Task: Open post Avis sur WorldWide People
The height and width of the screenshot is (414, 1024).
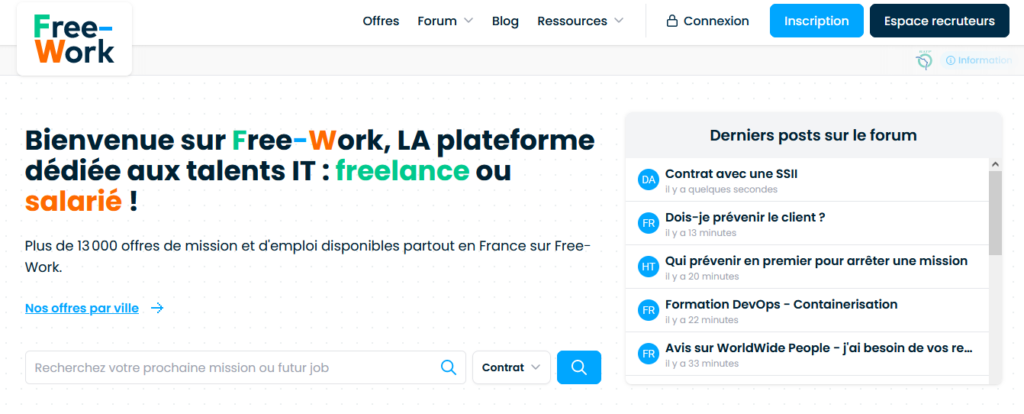Action: click(819, 348)
